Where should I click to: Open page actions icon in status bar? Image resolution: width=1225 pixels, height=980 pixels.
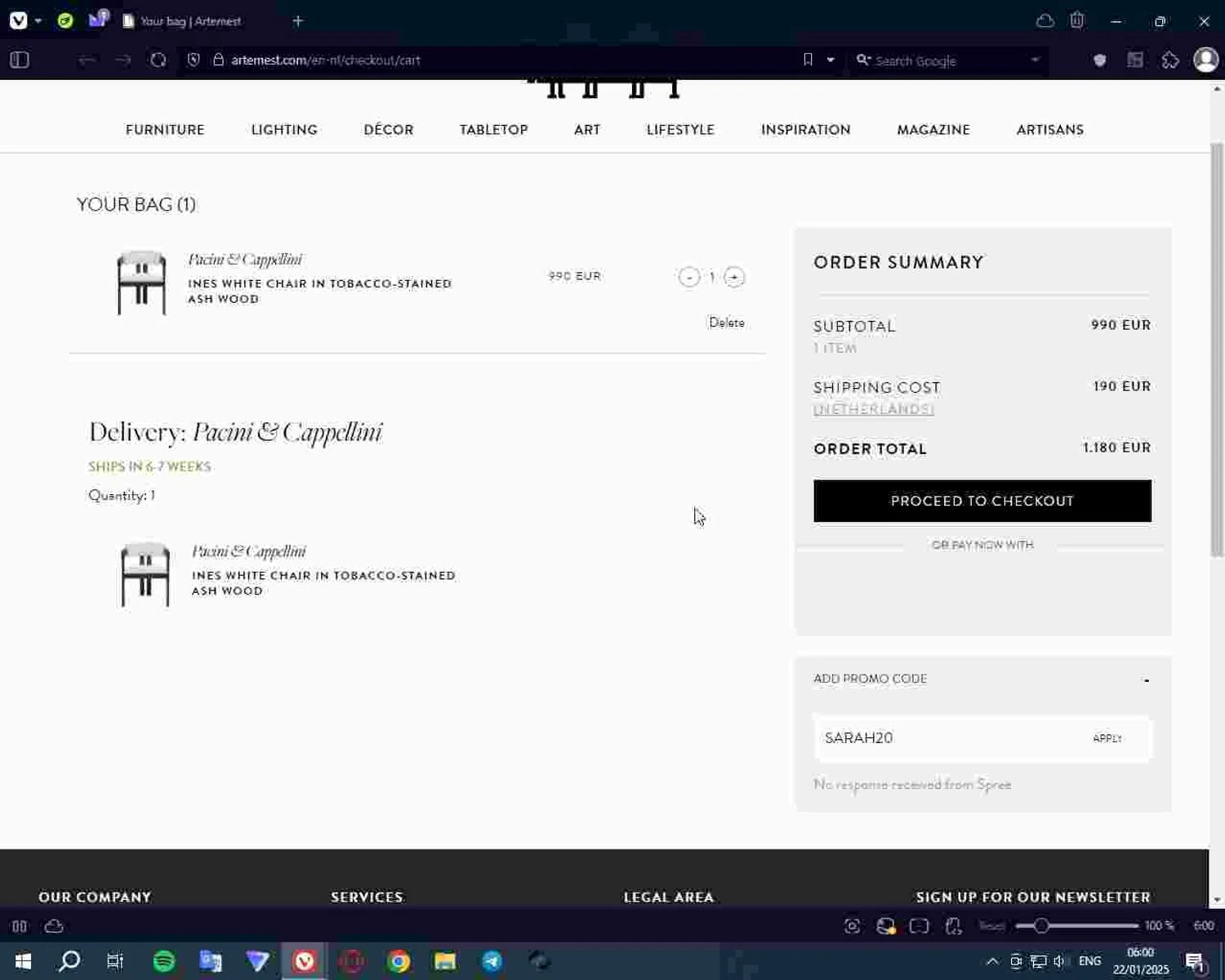[x=953, y=926]
